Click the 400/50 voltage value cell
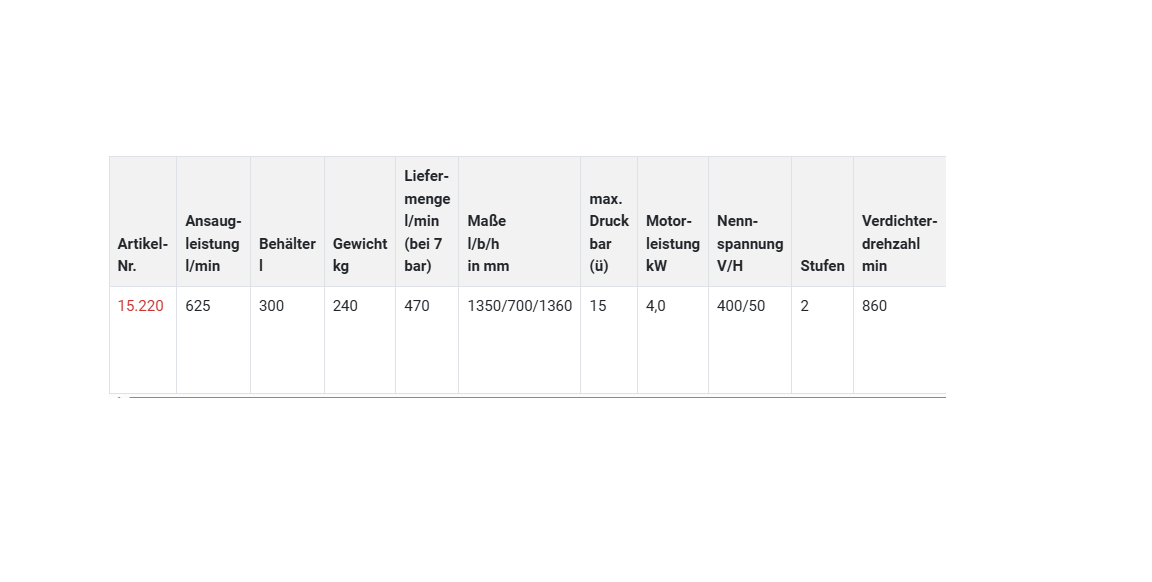The image size is (1152, 582). coord(741,306)
